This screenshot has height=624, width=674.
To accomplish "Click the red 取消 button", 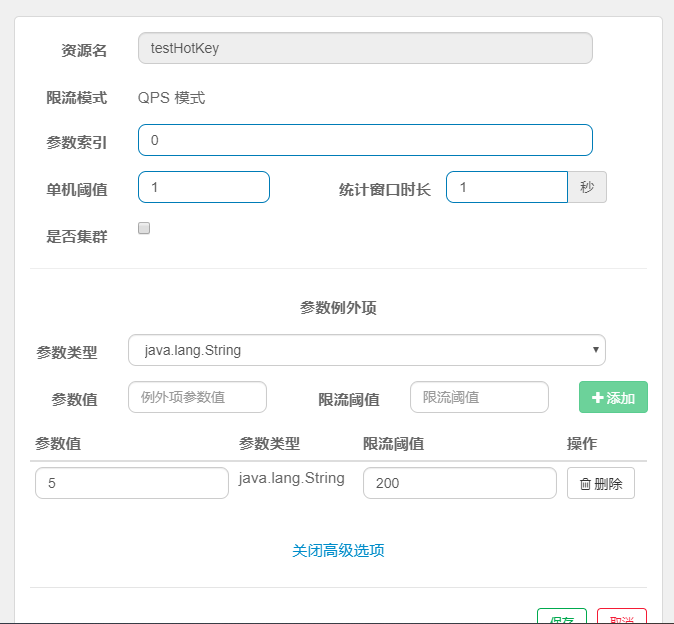I will coord(621,618).
